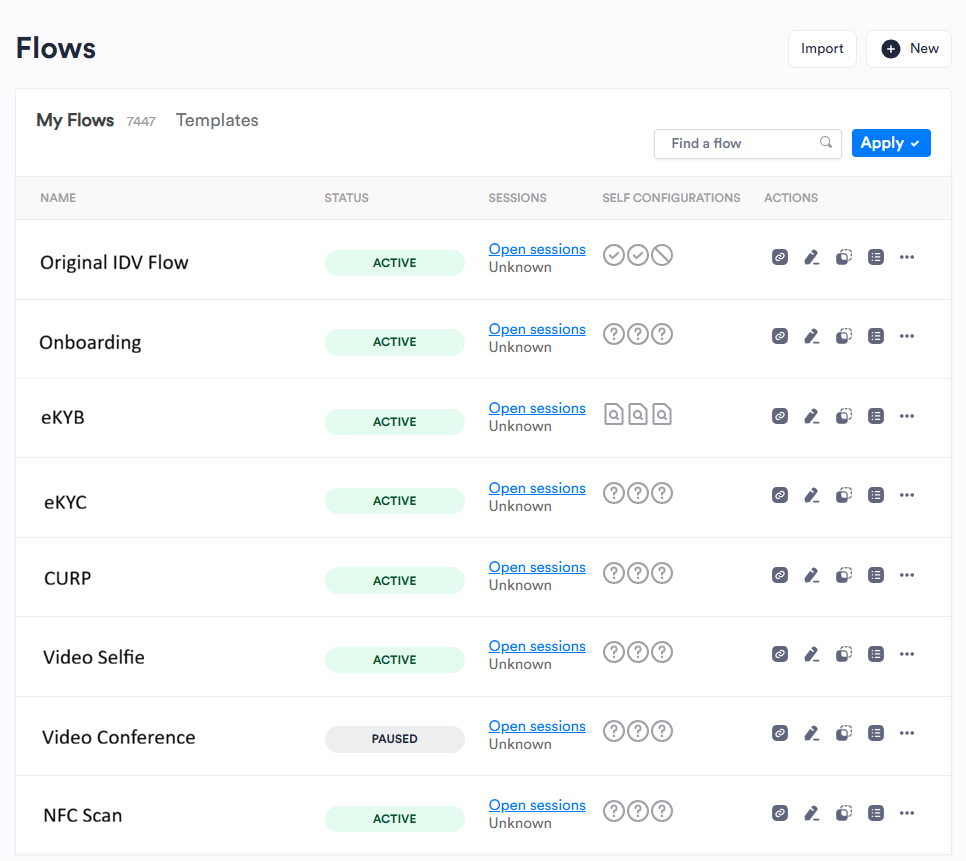966x861 pixels.
Task: Open more actions for Original IDV Flow
Action: coord(907,257)
